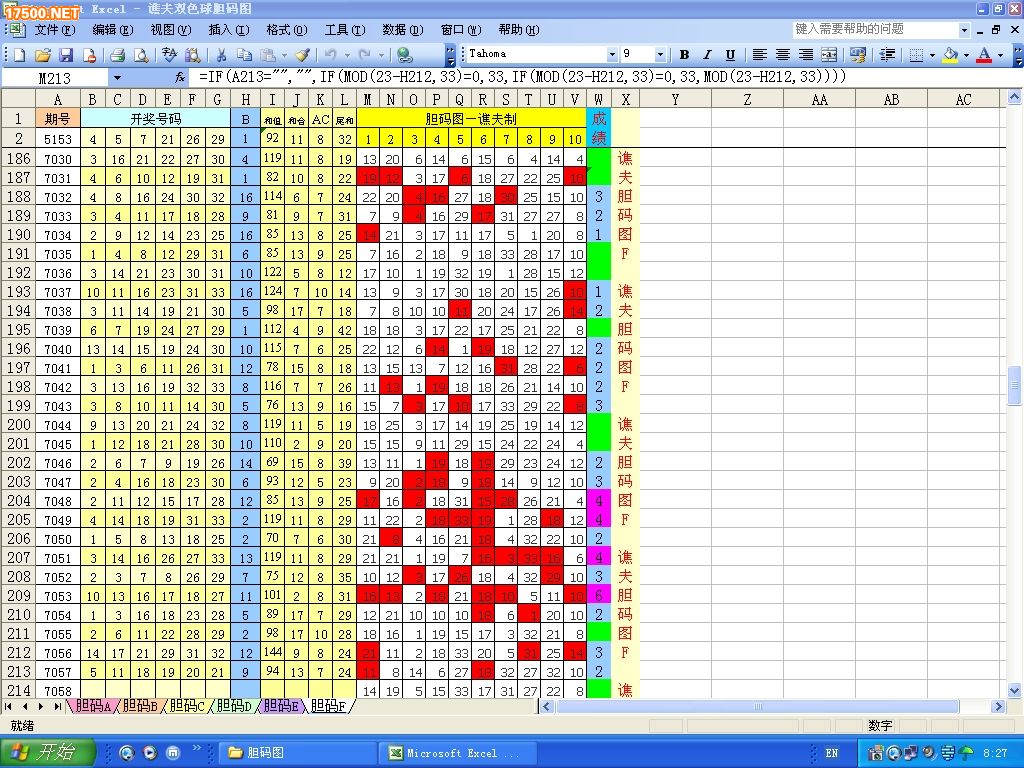Image resolution: width=1024 pixels, height=768 pixels.
Task: Align text left
Action: point(759,55)
